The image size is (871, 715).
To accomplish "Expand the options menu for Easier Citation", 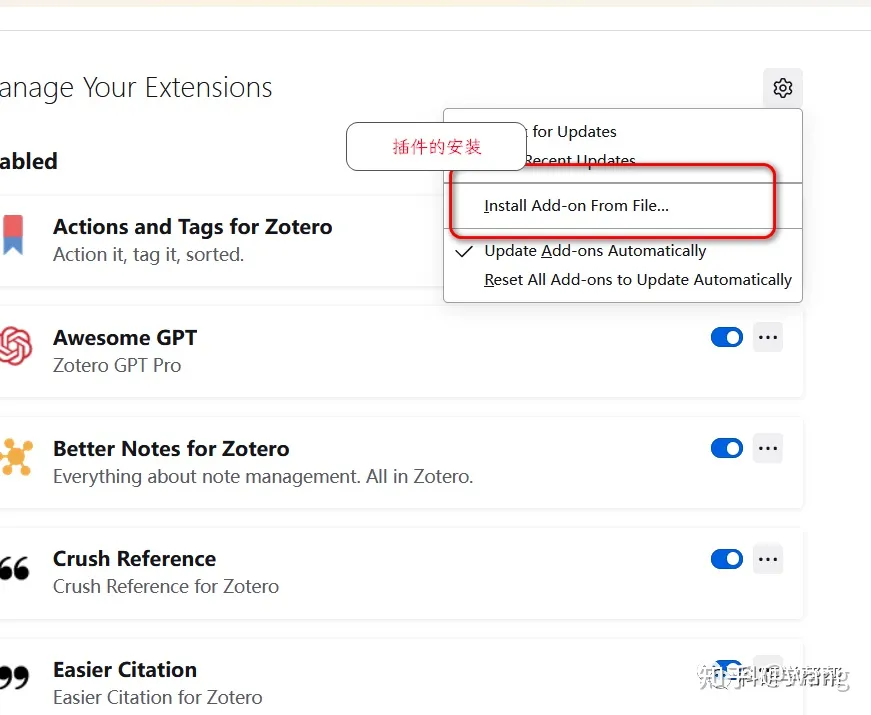I will pos(768,670).
